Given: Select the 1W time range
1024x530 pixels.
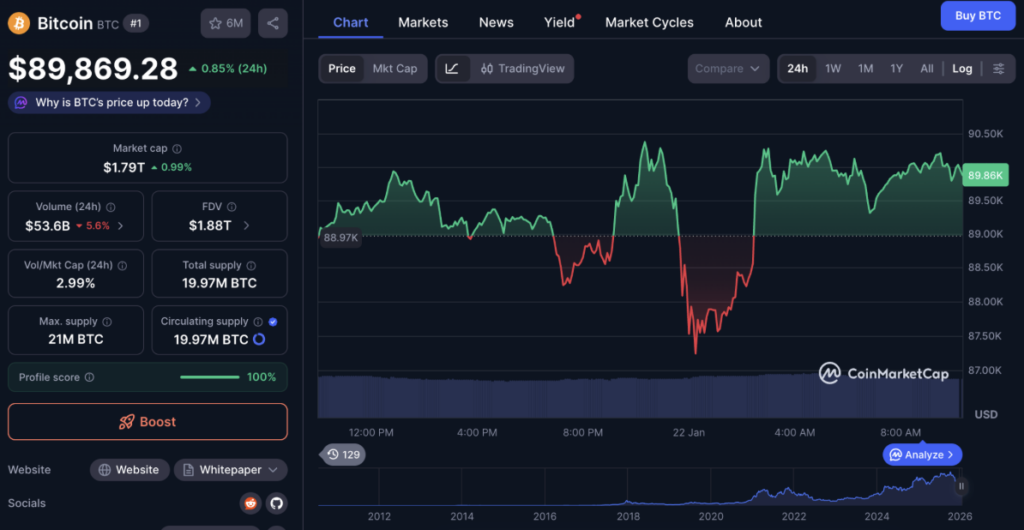Looking at the screenshot, I should pyautogui.click(x=832, y=68).
